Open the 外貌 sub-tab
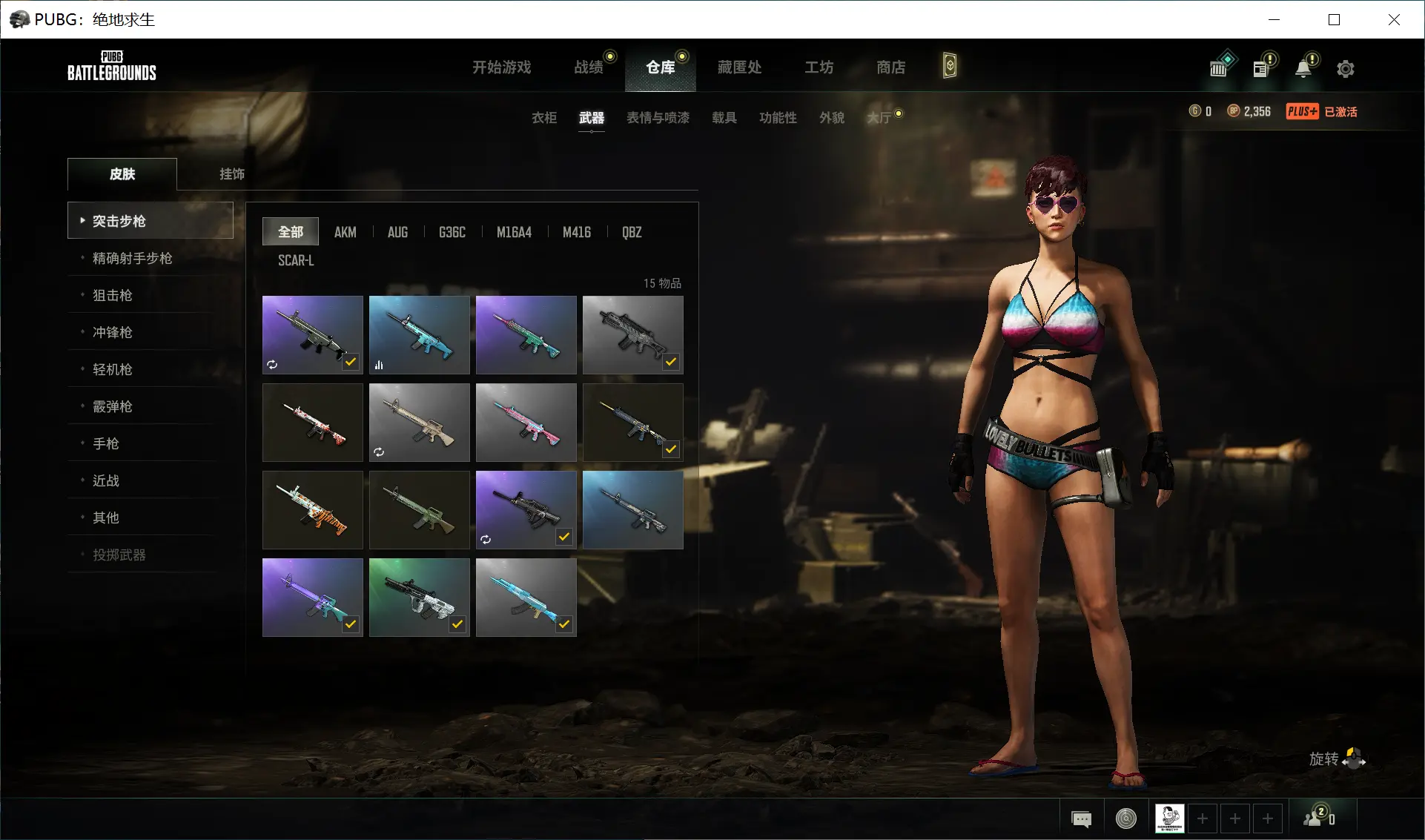The image size is (1425, 840). click(x=832, y=117)
